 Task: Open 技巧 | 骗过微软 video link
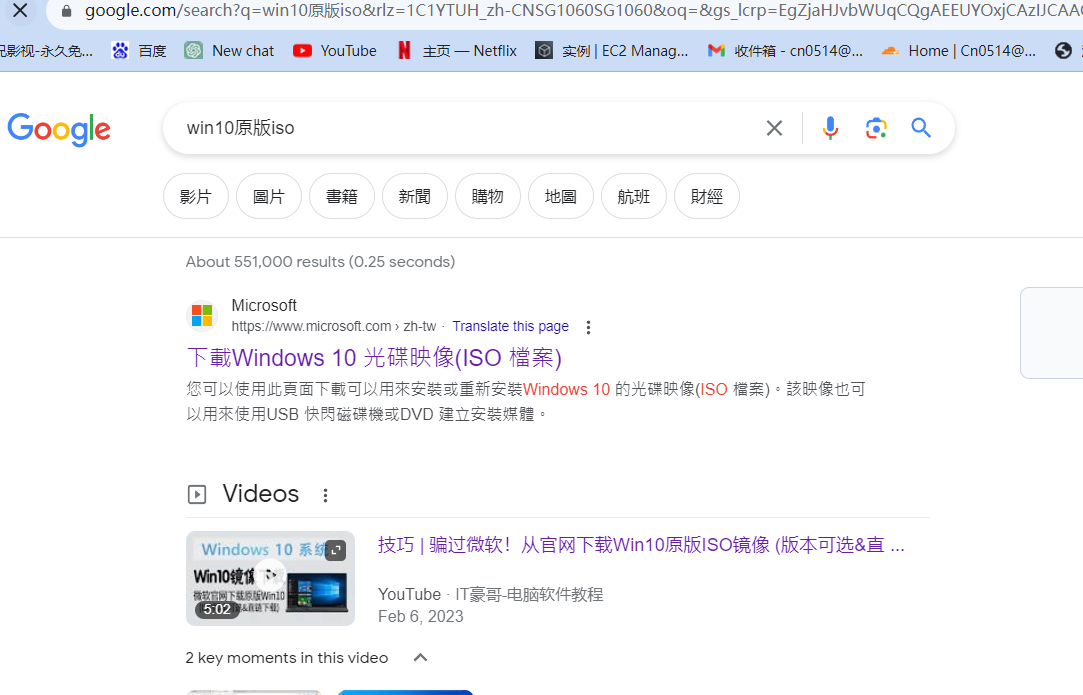point(641,545)
